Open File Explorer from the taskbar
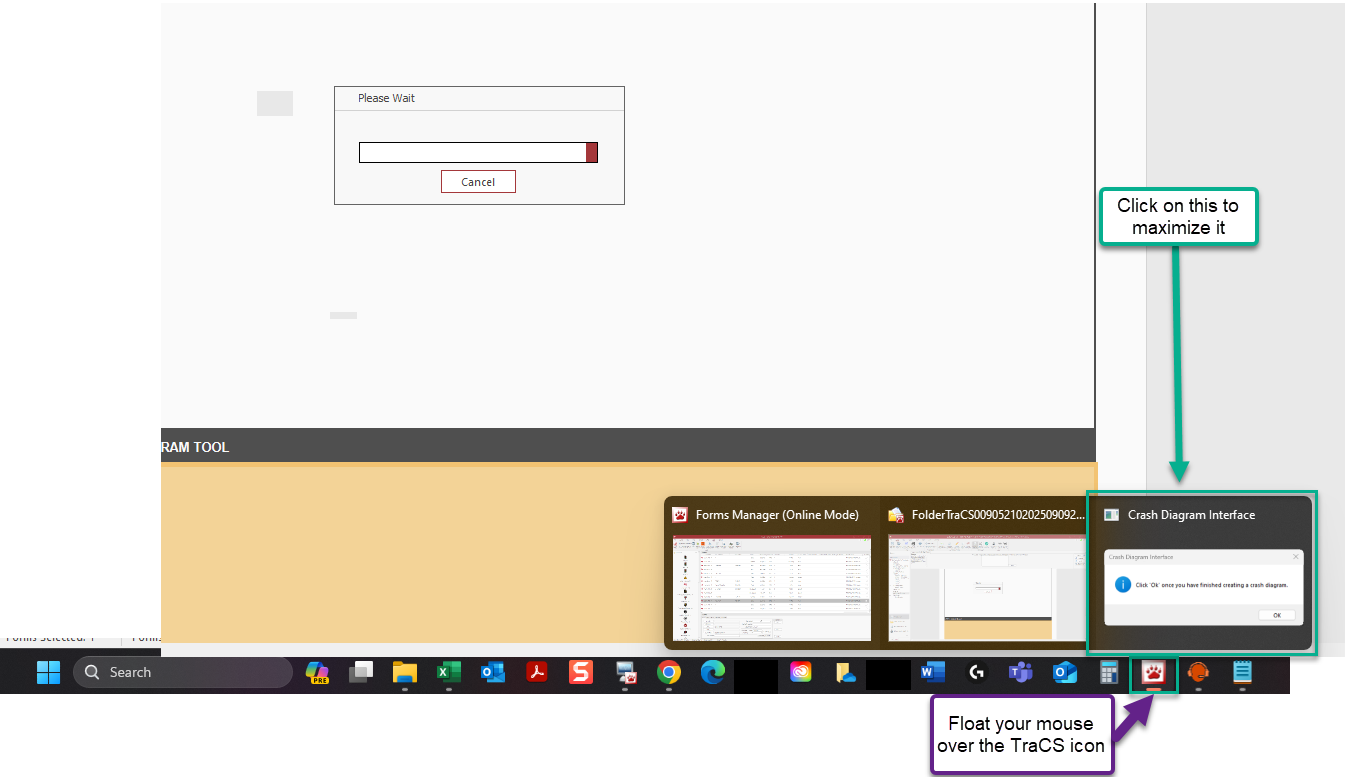Viewport: 1345px width, 777px height. 404,672
